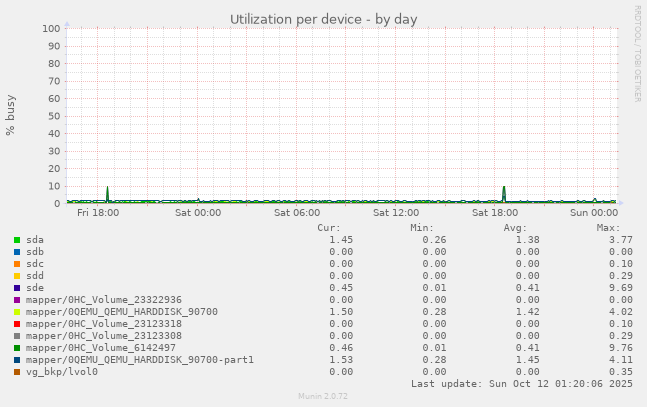
Task: Click the 'Cur:' column header
Action: tap(329, 228)
